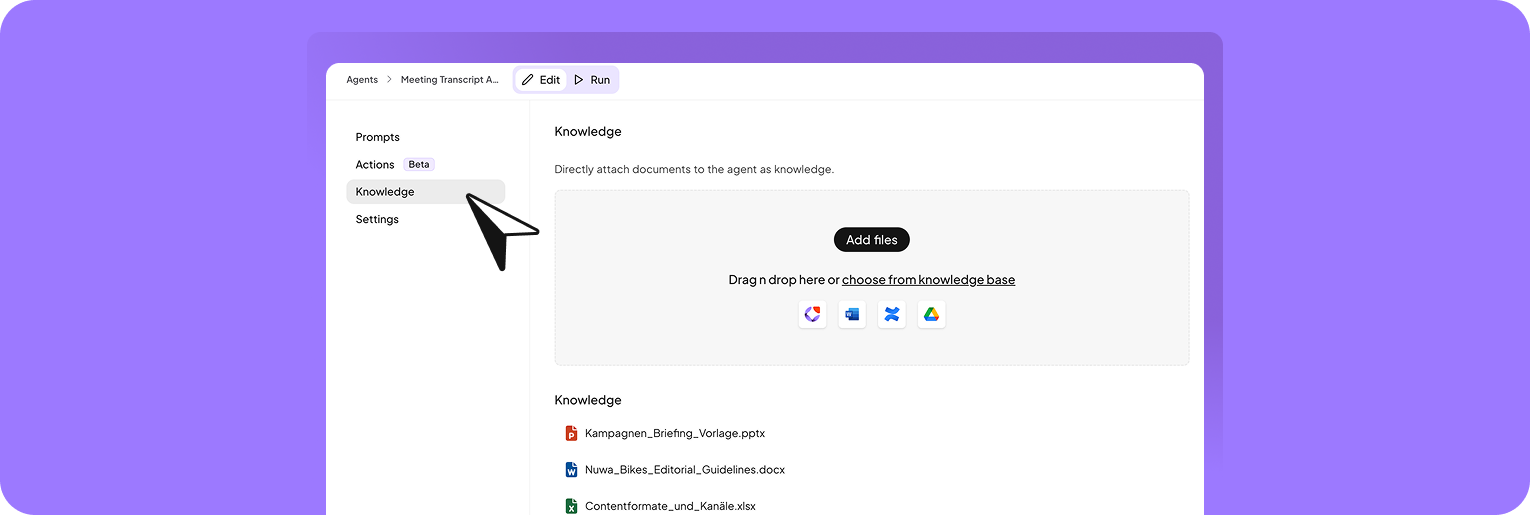Open the purple ring source integration icon
Image resolution: width=1530 pixels, height=515 pixels.
click(812, 315)
